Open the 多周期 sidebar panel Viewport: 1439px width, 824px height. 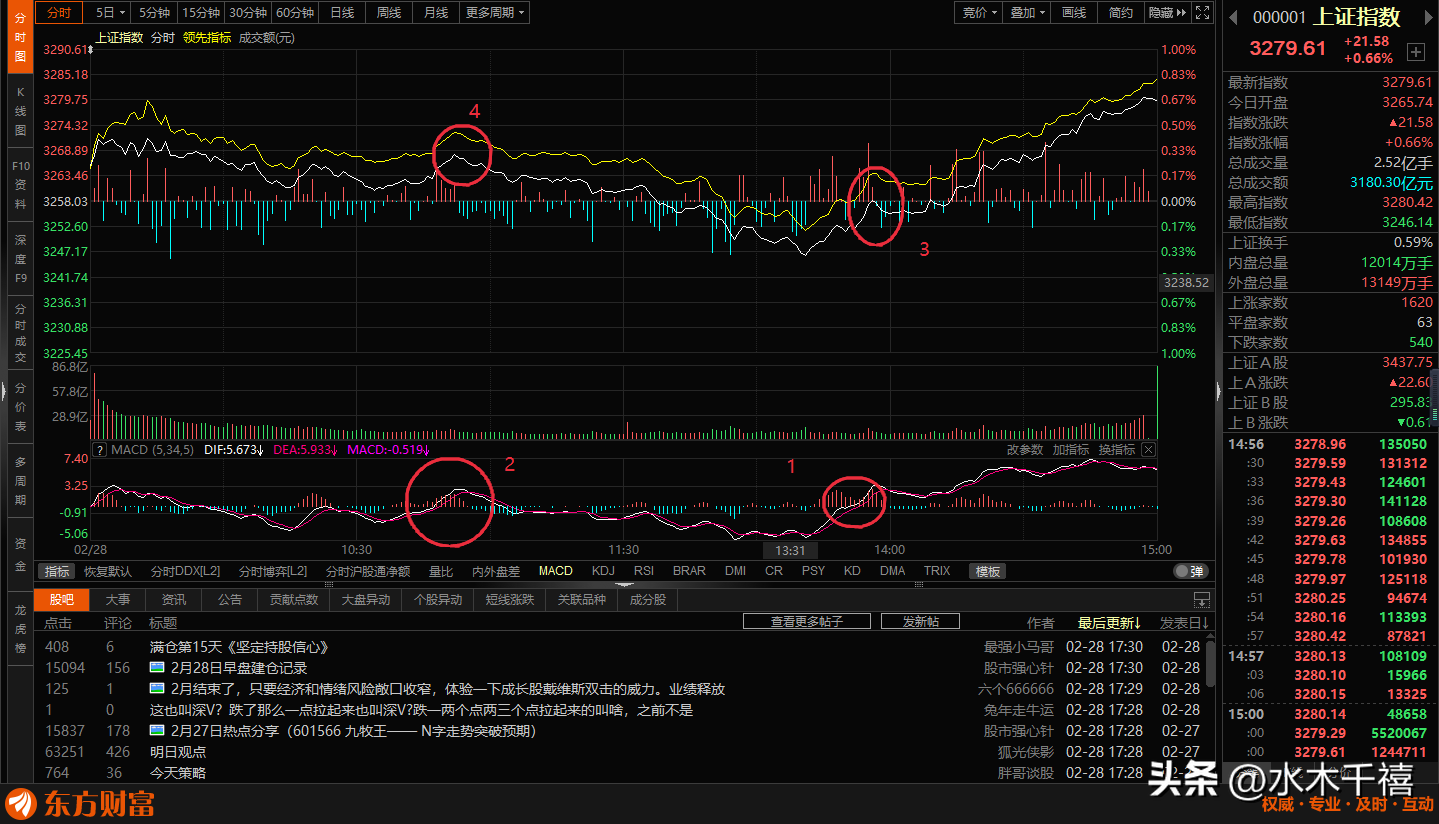tap(20, 481)
